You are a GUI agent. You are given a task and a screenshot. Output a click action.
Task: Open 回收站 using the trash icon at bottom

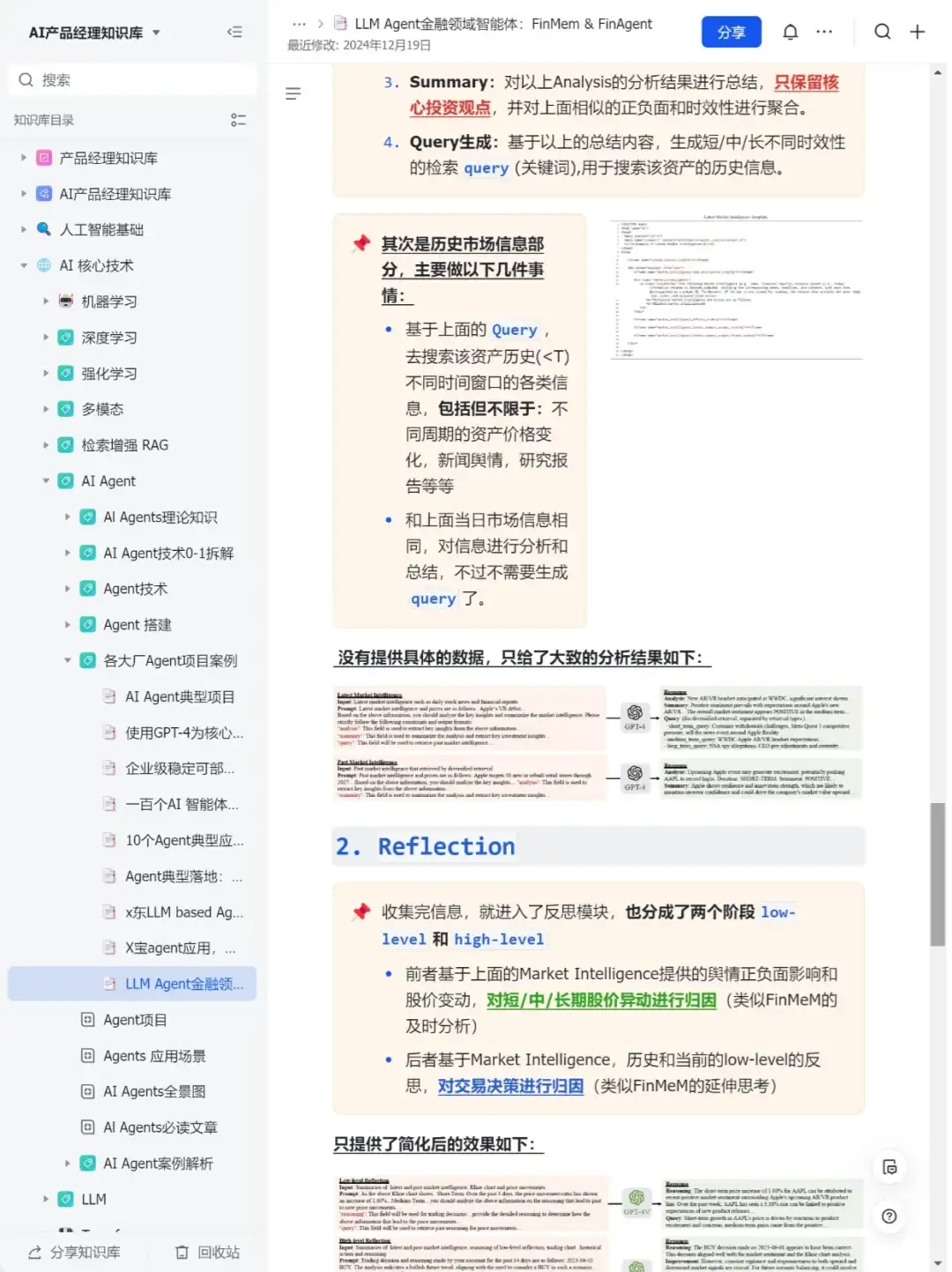[x=181, y=1252]
